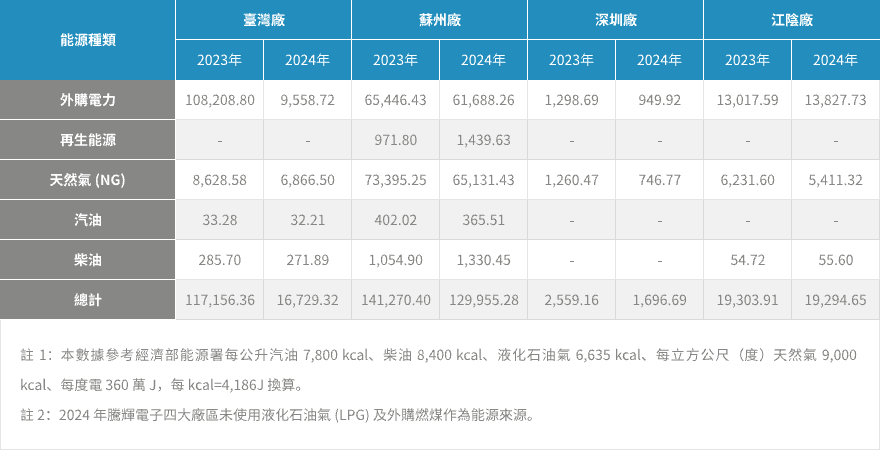Click the value 1,298.69
Viewport: 880px width, 450px height.
(571, 100)
